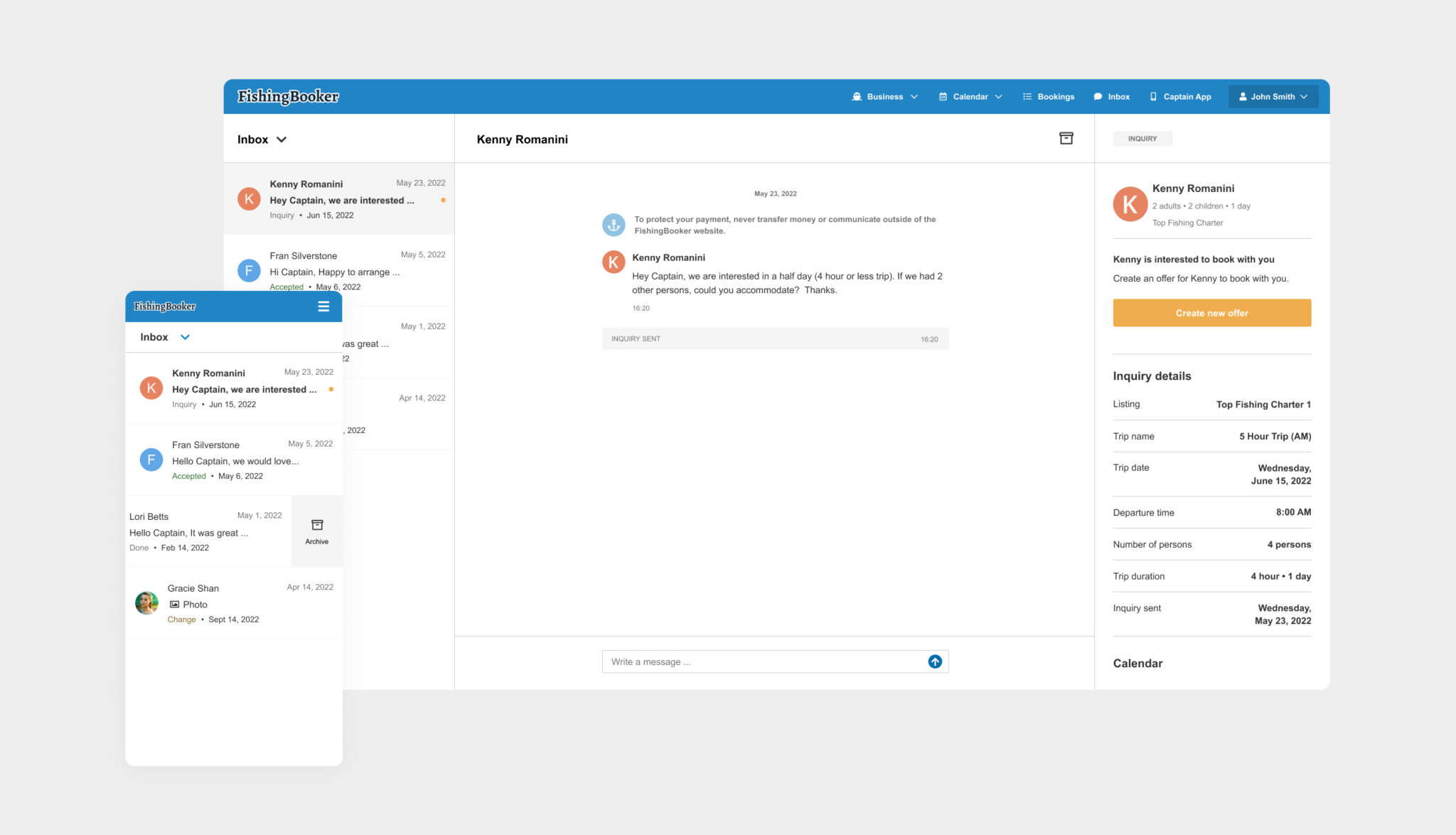The width and height of the screenshot is (1456, 835).
Task: Click the send message arrow
Action: click(934, 661)
